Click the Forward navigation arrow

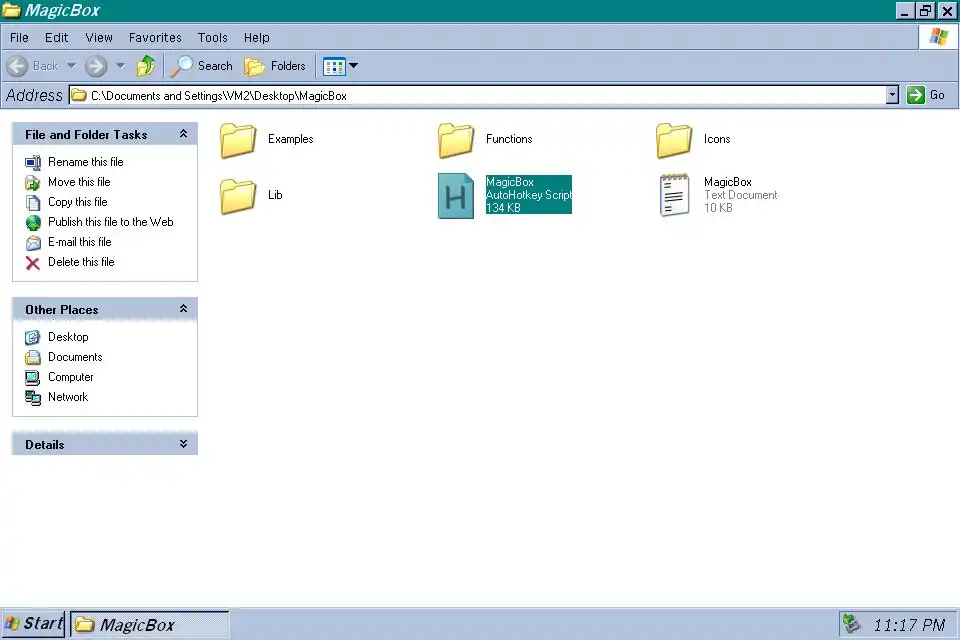point(96,66)
